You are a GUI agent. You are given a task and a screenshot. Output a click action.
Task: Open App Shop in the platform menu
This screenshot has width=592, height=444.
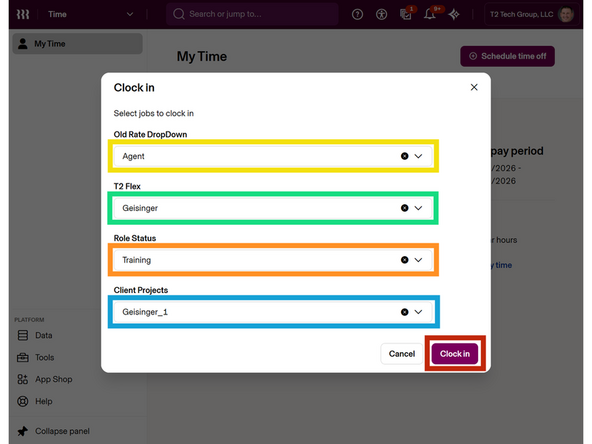[x=53, y=379]
